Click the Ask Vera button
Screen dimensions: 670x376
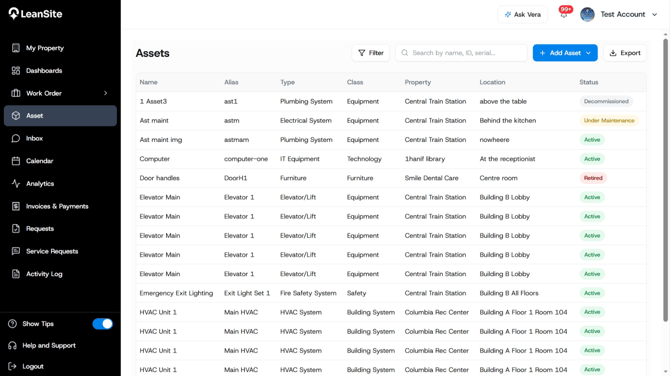point(523,15)
